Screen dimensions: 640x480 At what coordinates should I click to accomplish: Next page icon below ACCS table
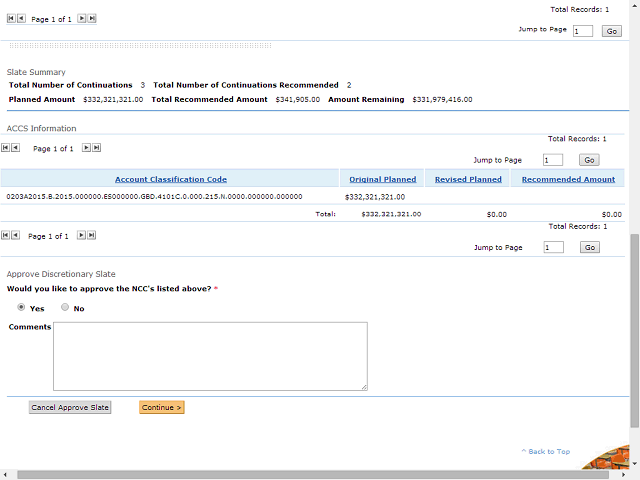(x=82, y=235)
